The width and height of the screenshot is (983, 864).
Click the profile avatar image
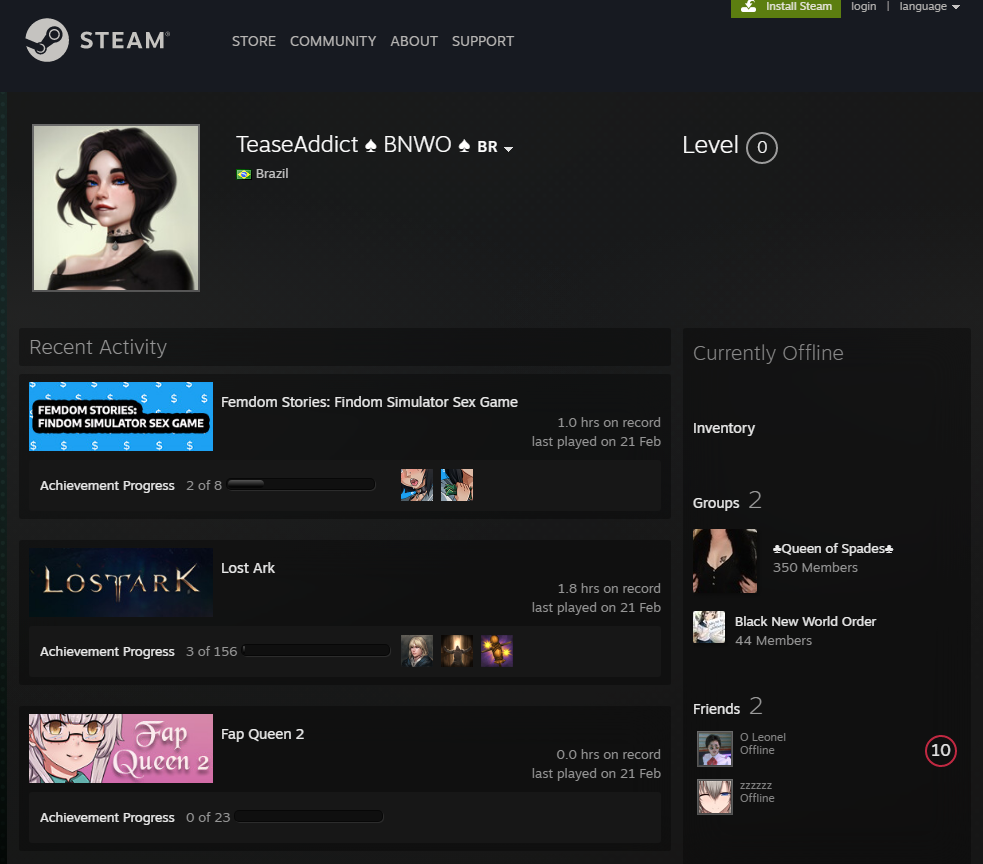tap(116, 208)
